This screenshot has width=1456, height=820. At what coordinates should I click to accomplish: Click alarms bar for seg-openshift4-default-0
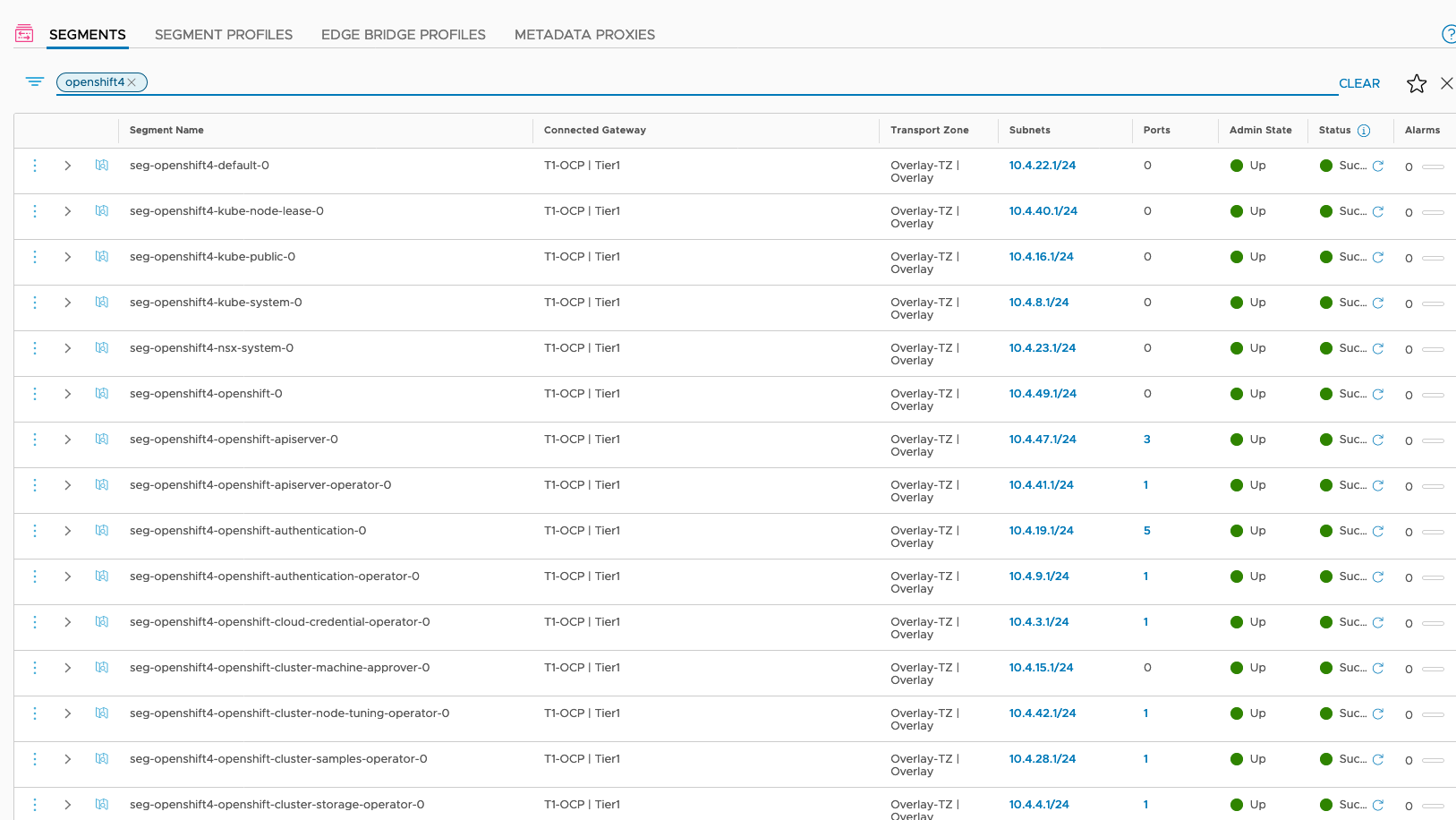point(1434,167)
